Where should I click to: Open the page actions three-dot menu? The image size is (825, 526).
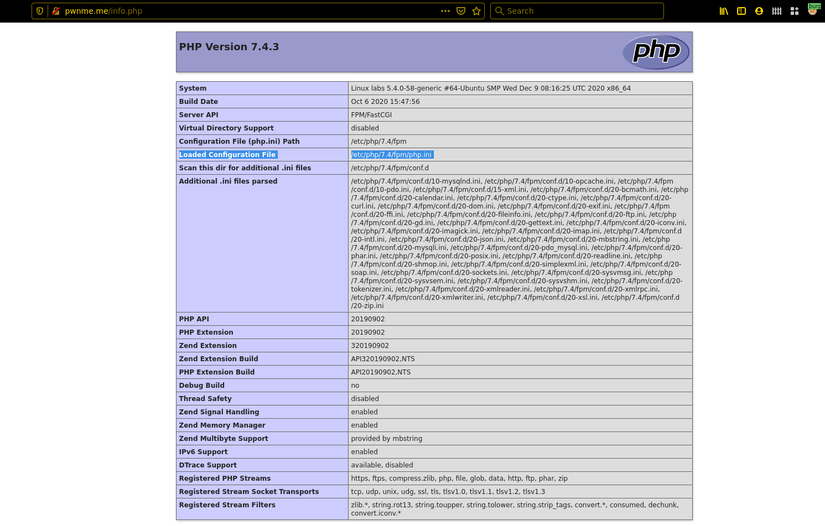(445, 11)
